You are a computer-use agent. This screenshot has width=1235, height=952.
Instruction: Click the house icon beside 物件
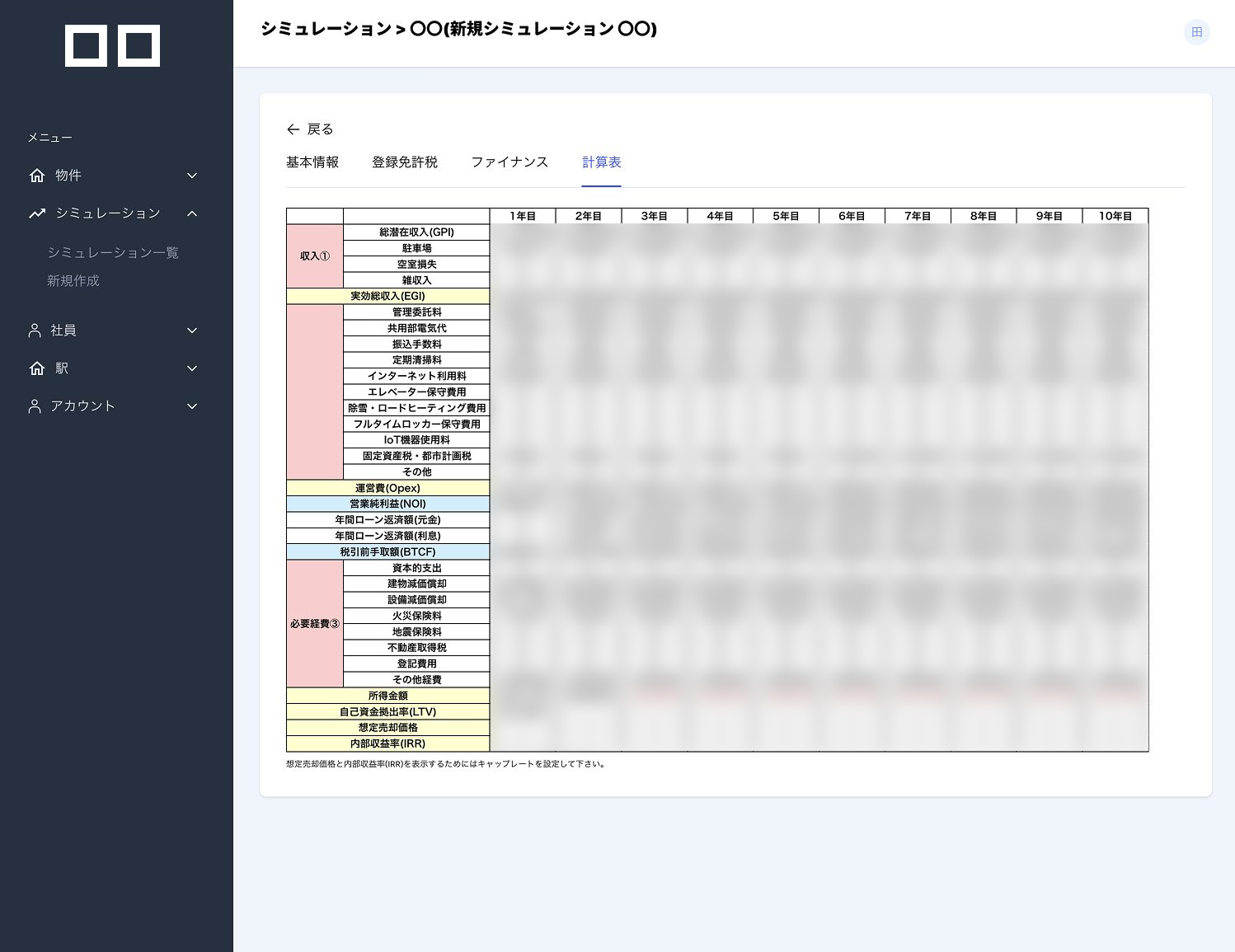pyautogui.click(x=37, y=176)
